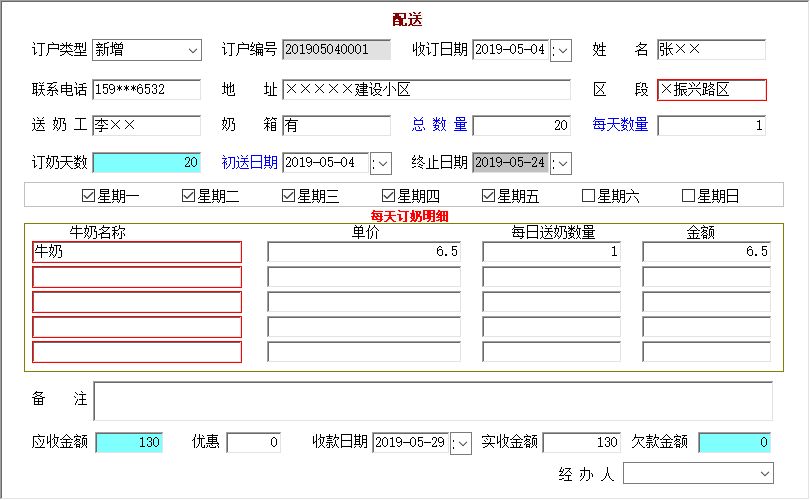Check the 星期日 checkbox
The width and height of the screenshot is (810, 500).
click(689, 196)
